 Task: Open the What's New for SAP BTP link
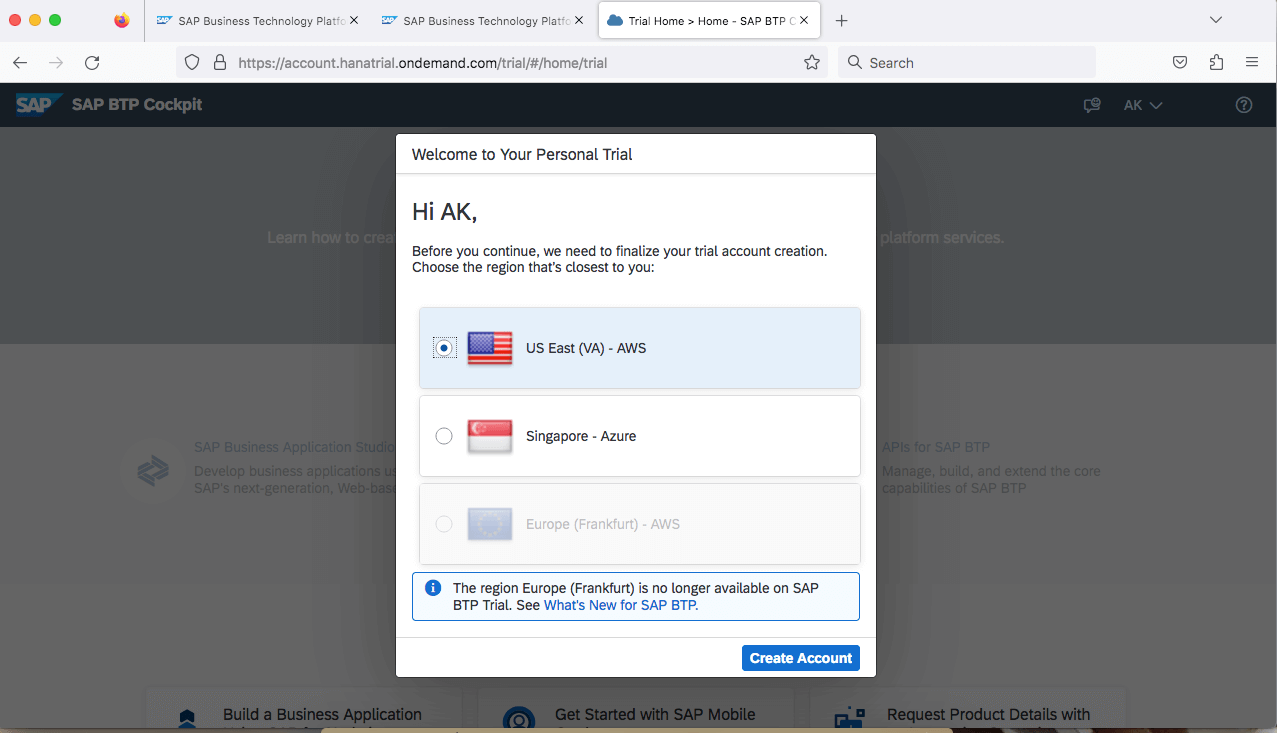pos(619,604)
